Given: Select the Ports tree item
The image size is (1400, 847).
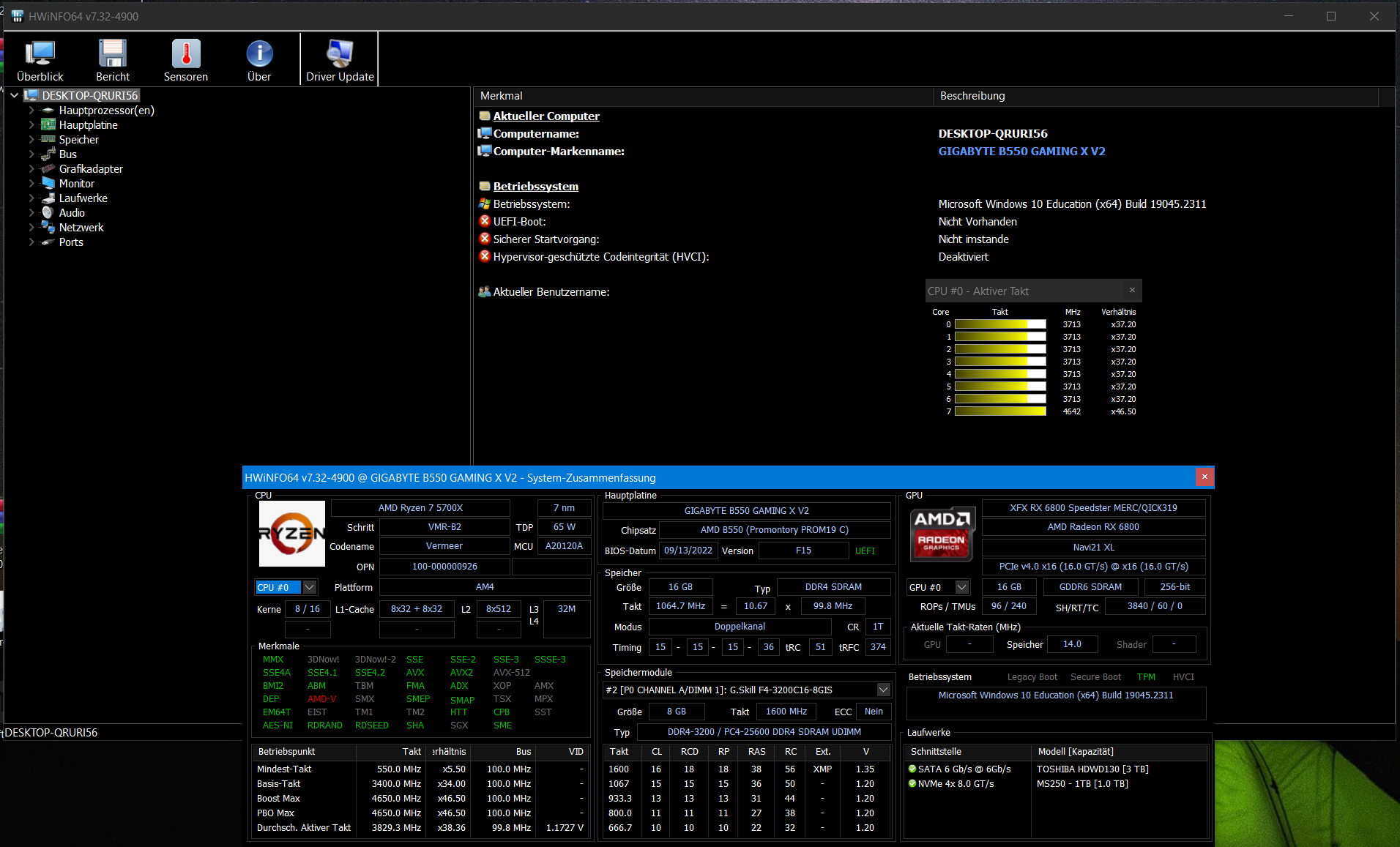Looking at the screenshot, I should pyautogui.click(x=71, y=242).
